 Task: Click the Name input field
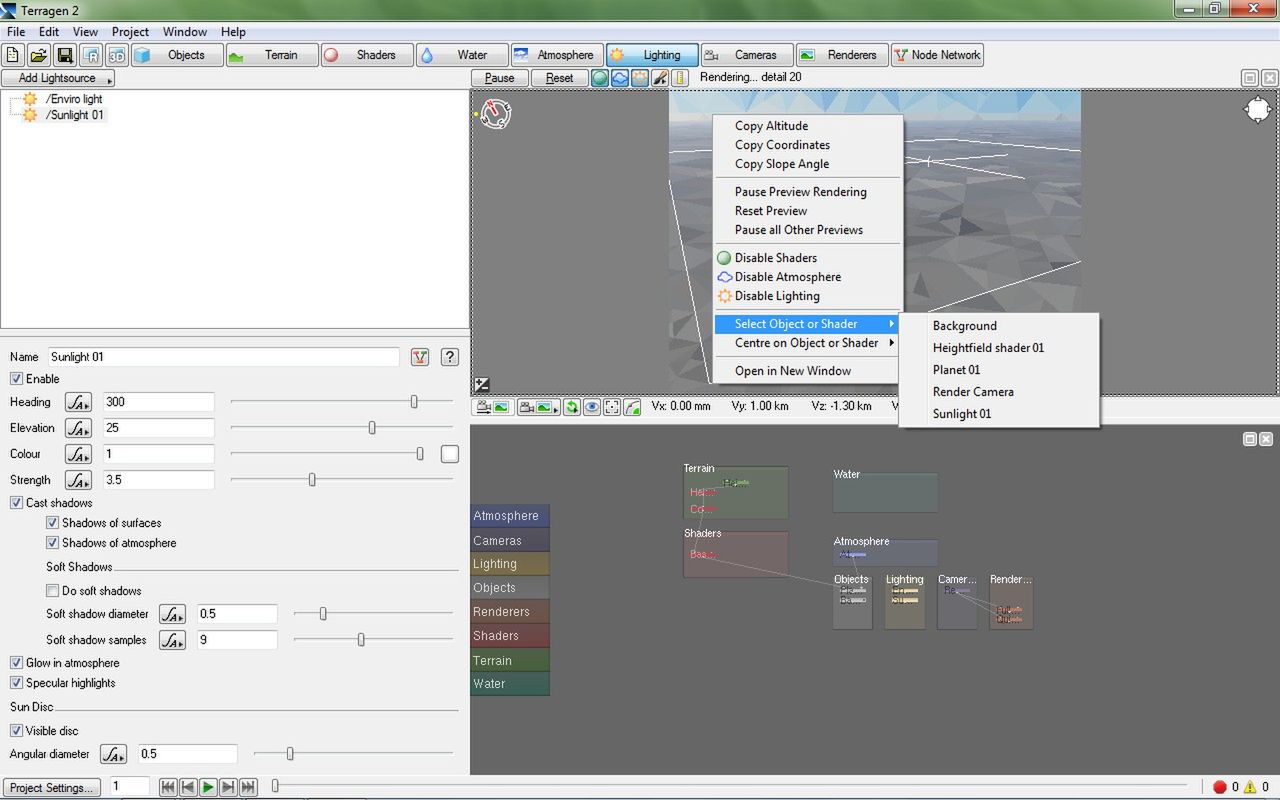[224, 357]
